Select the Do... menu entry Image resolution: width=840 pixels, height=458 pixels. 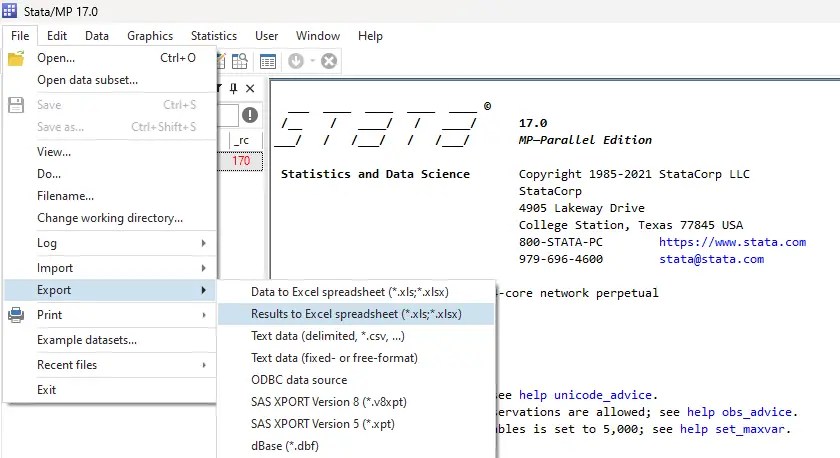click(110, 174)
